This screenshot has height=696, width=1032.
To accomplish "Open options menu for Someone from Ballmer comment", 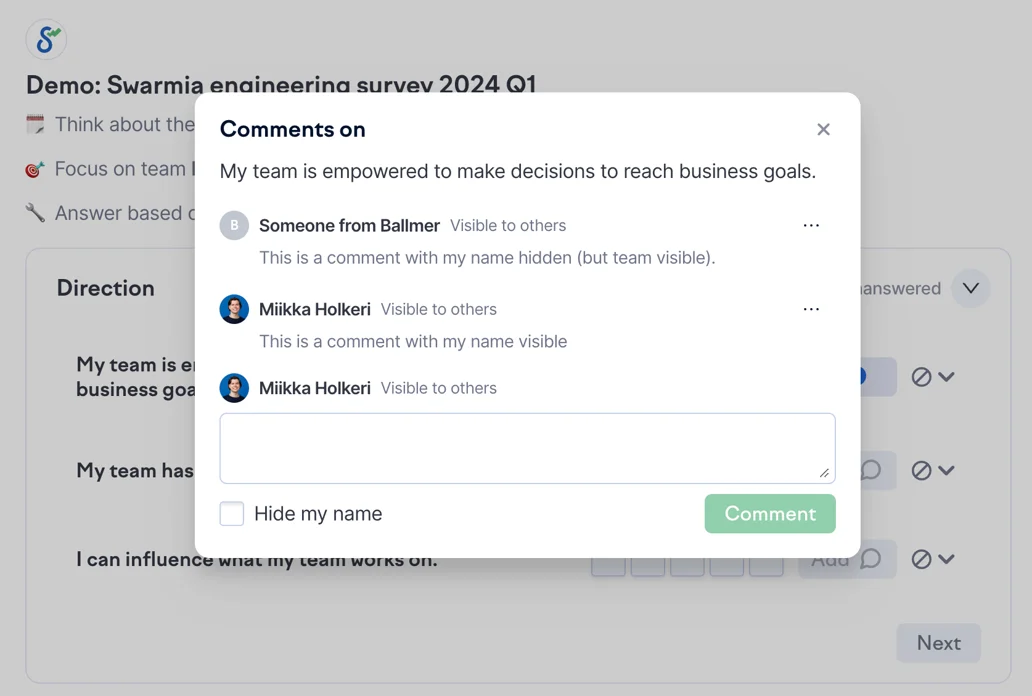I will [x=811, y=226].
